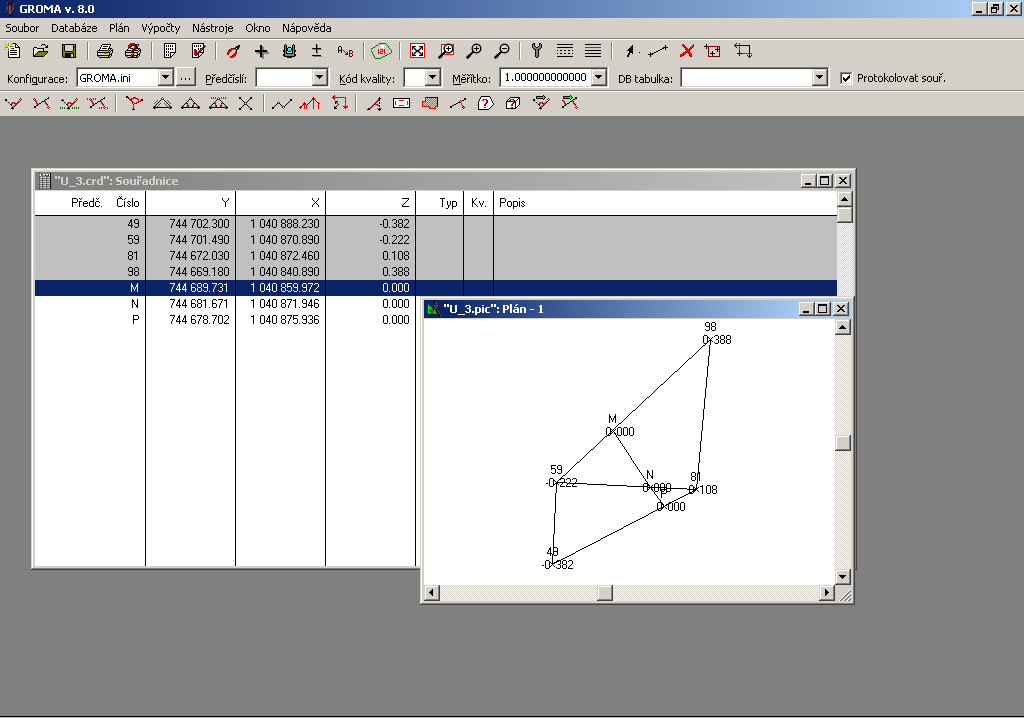Screen dimensions: 1024x718
Task: Select the red X delete tool
Action: [x=686, y=51]
